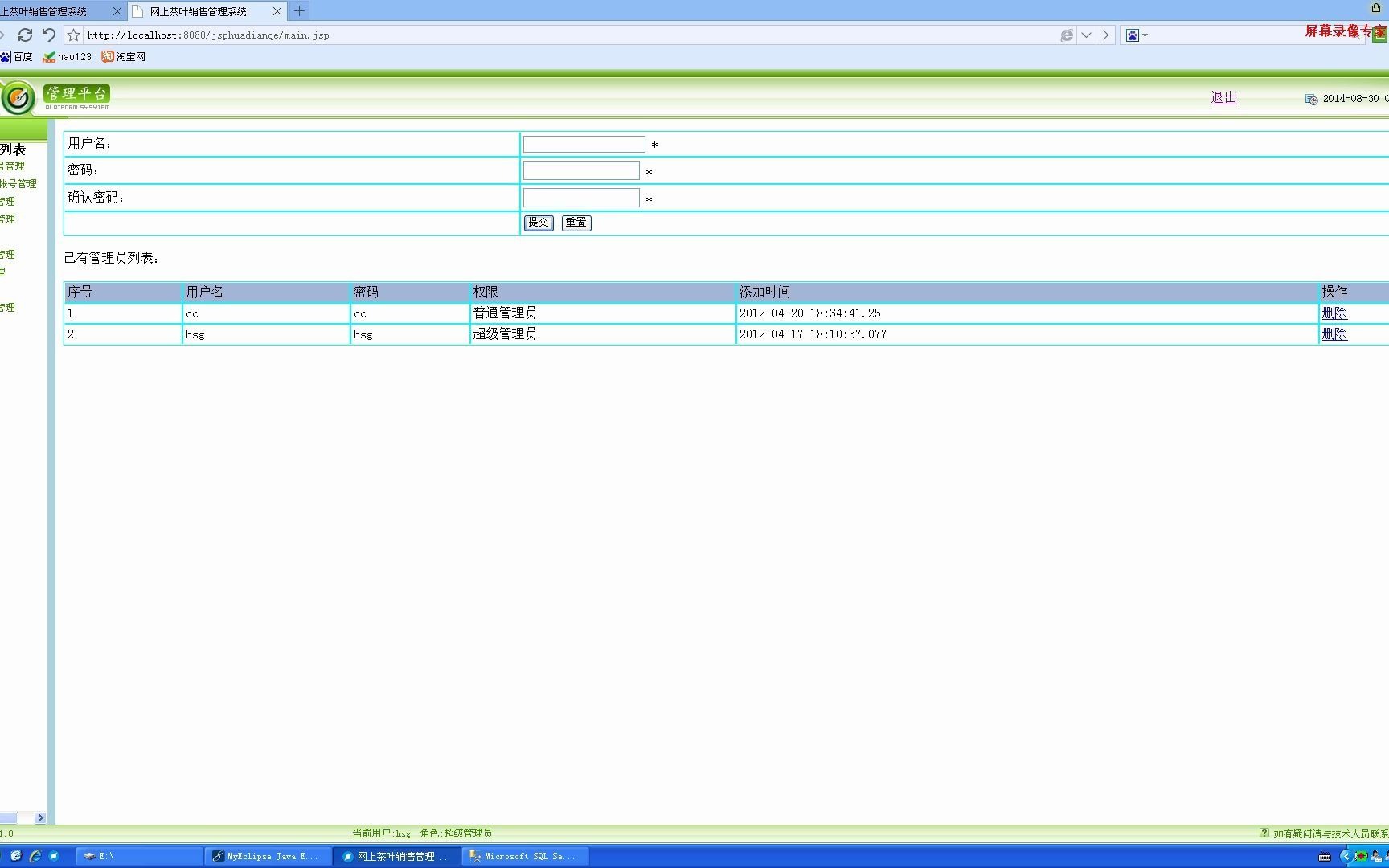
Task: Click the 已有管理员列表 heading text
Action: [111, 258]
